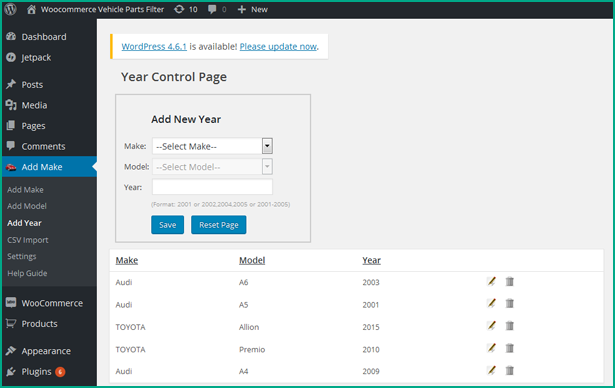
Task: Click the home icon beside site name
Action: point(31,9)
